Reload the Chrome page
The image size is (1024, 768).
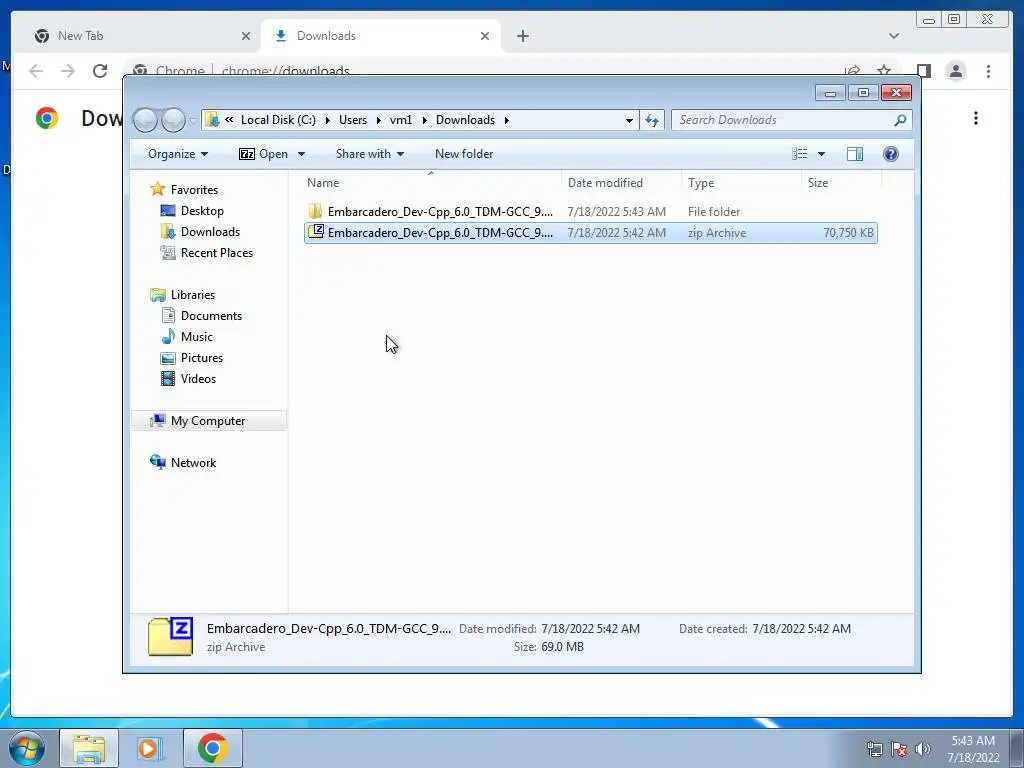pos(100,71)
